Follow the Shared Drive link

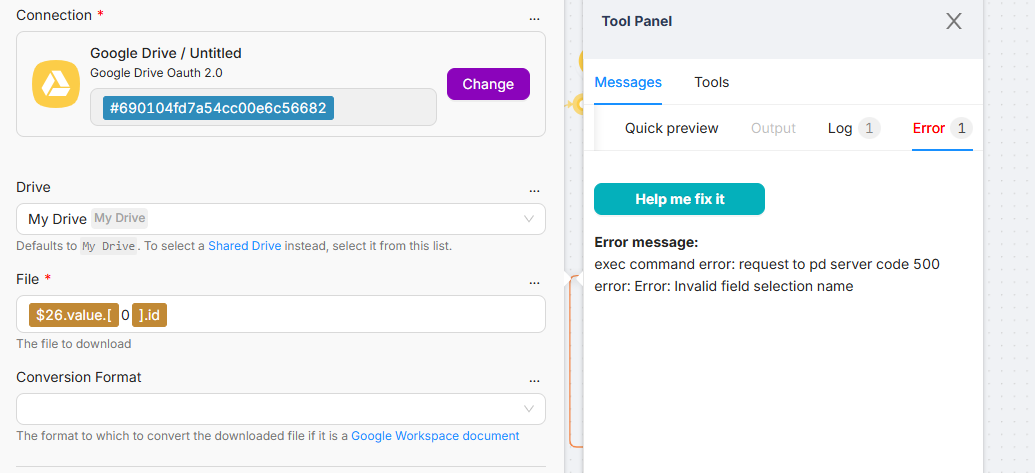click(x=244, y=246)
